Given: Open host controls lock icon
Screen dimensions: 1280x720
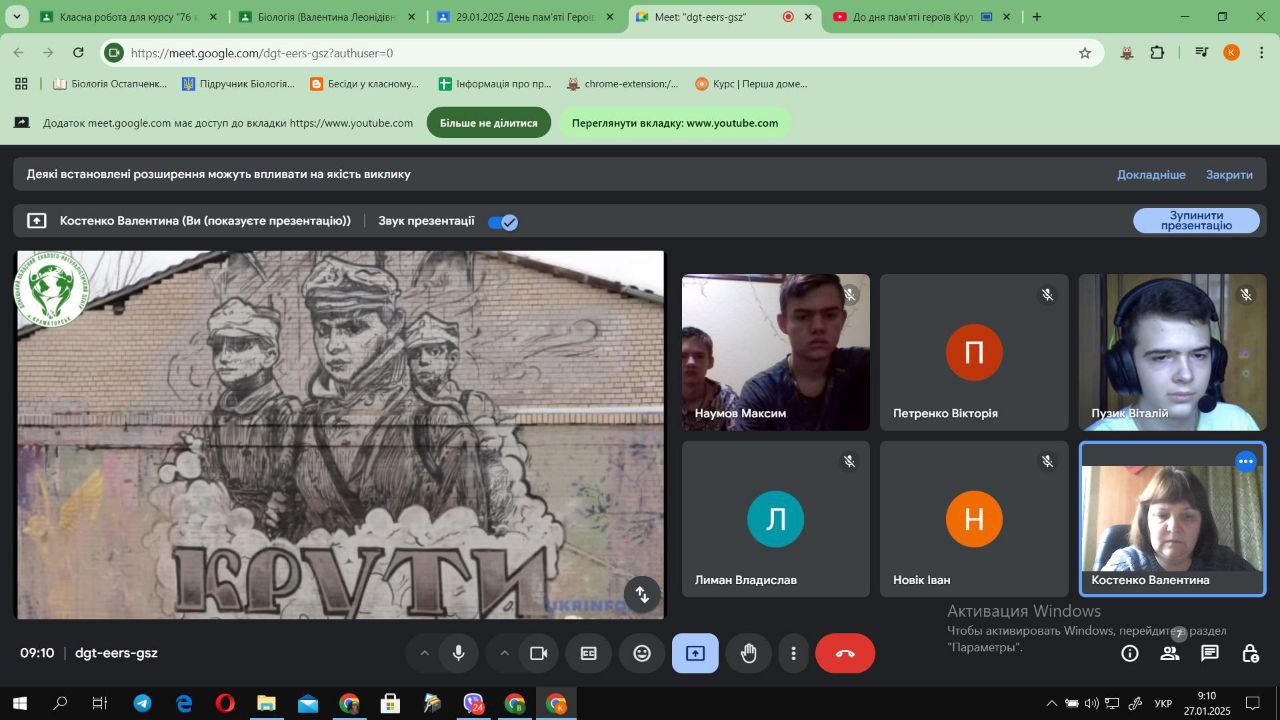Looking at the screenshot, I should (x=1250, y=653).
